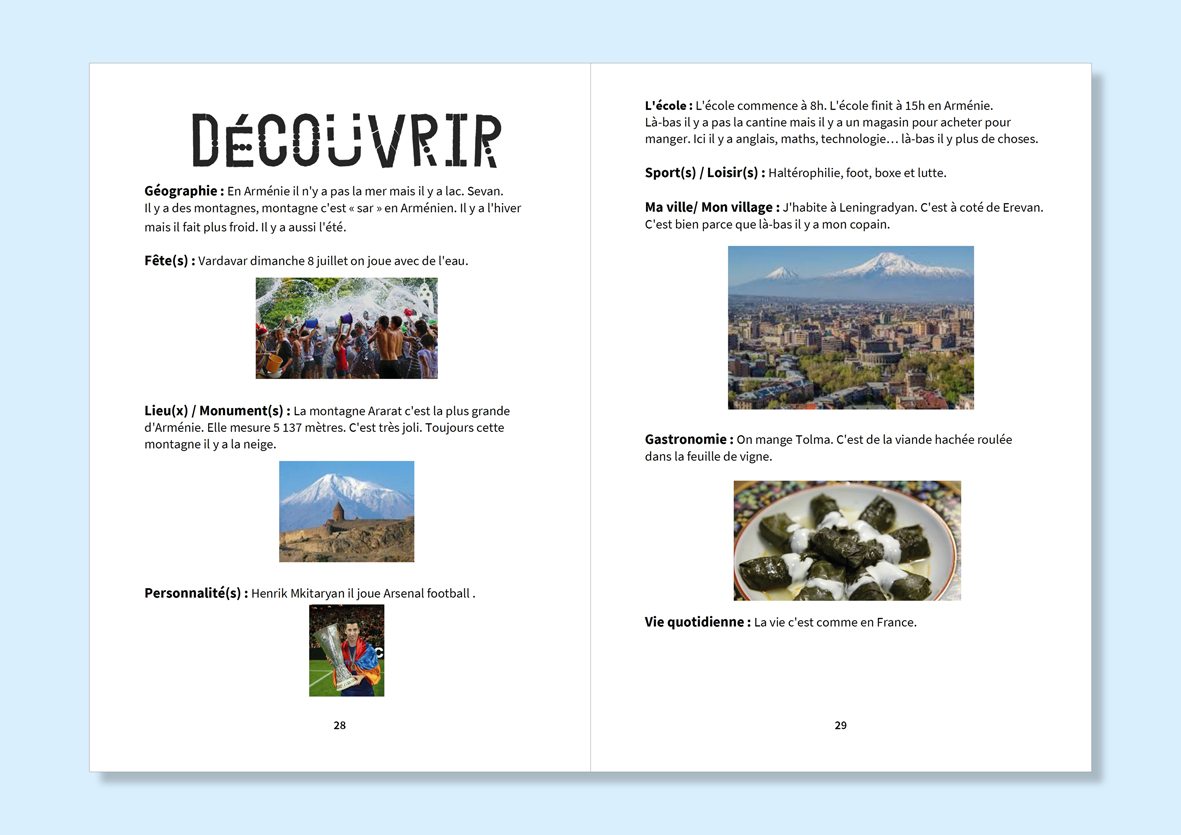
Task: Click the Sport(s) / Loisir(s) heading
Action: tap(704, 173)
